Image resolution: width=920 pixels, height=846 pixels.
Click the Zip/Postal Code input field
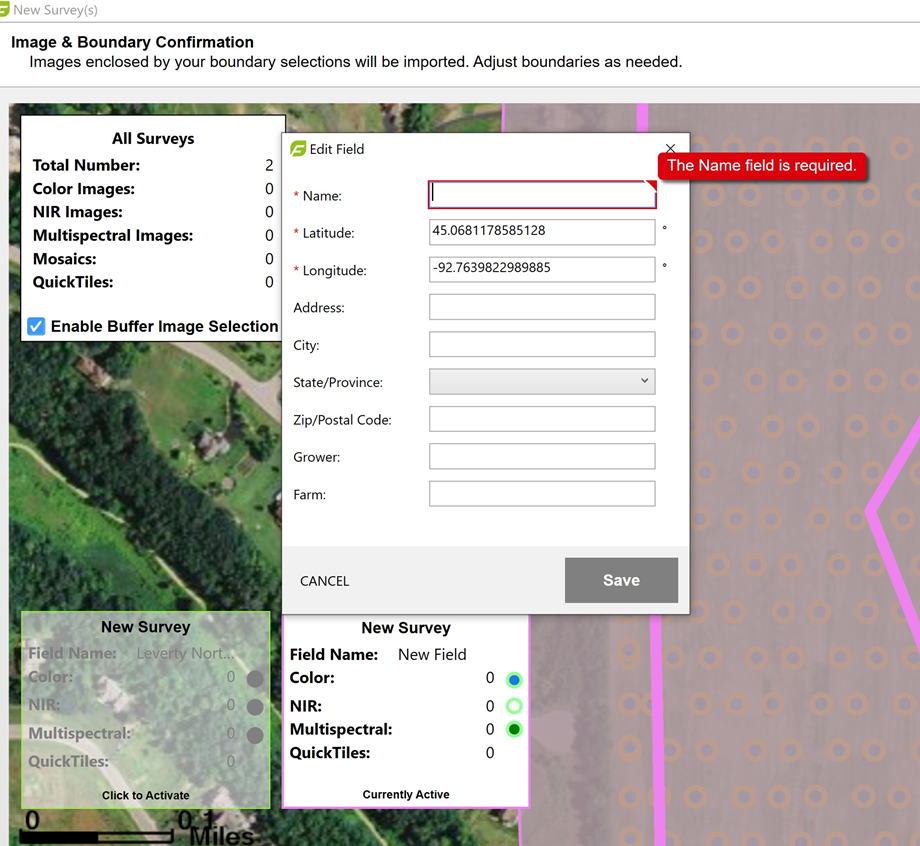(542, 419)
